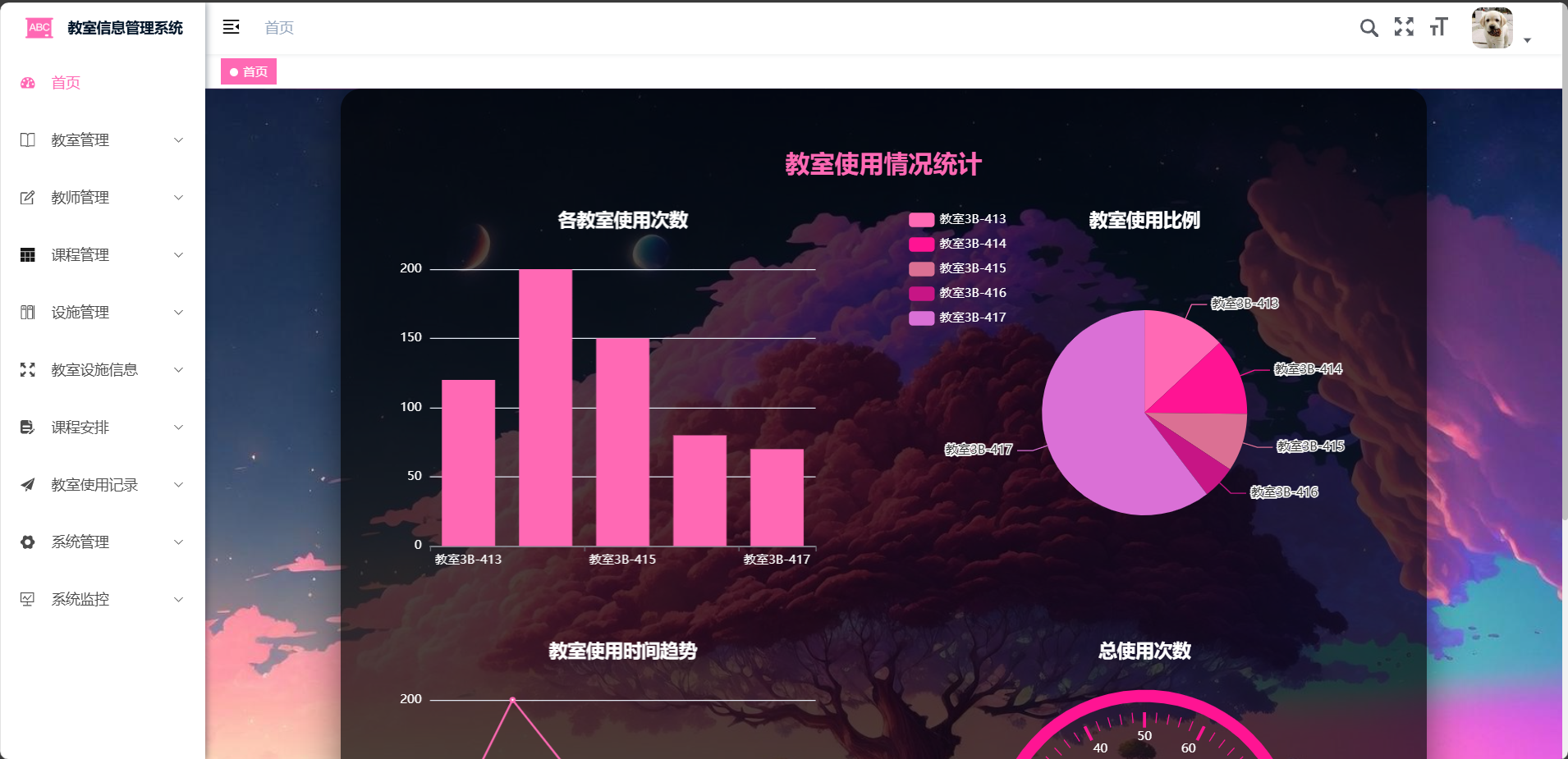
Task: Expand the 课程安排 menu chevron
Action: coord(178,428)
